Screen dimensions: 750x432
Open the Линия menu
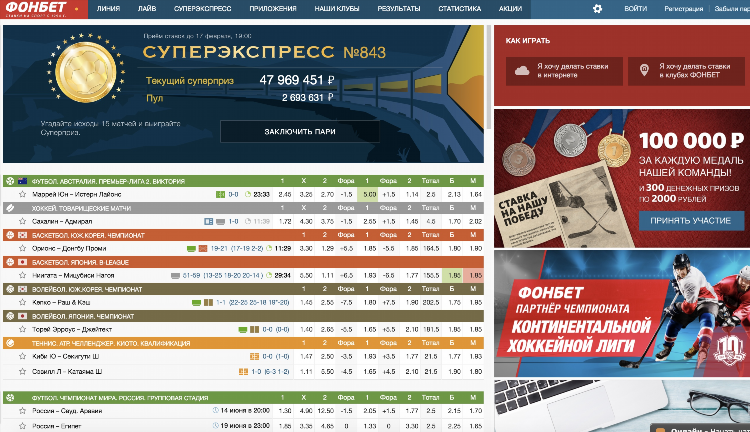pyautogui.click(x=108, y=9)
